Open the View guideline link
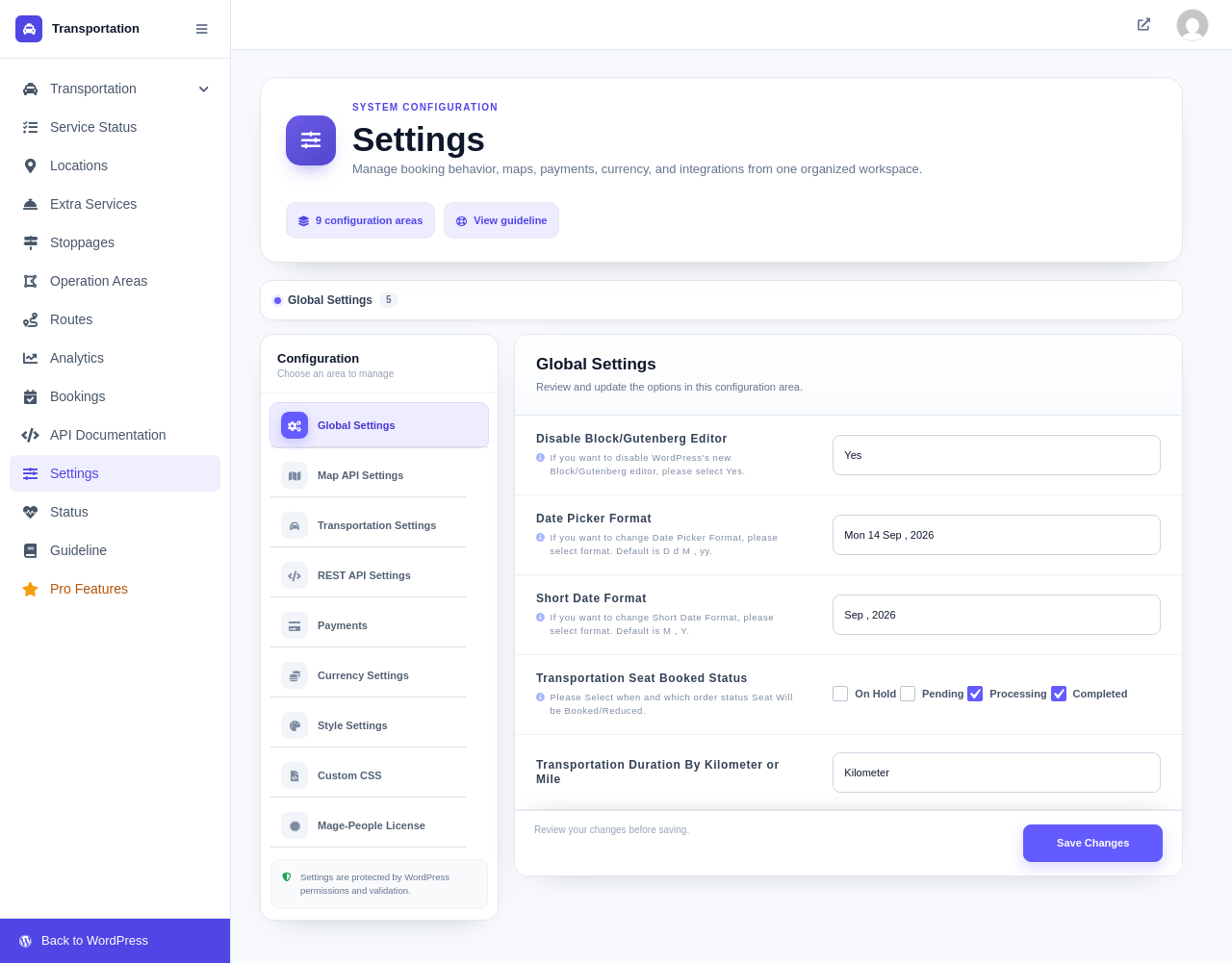The image size is (1232, 963). (501, 220)
